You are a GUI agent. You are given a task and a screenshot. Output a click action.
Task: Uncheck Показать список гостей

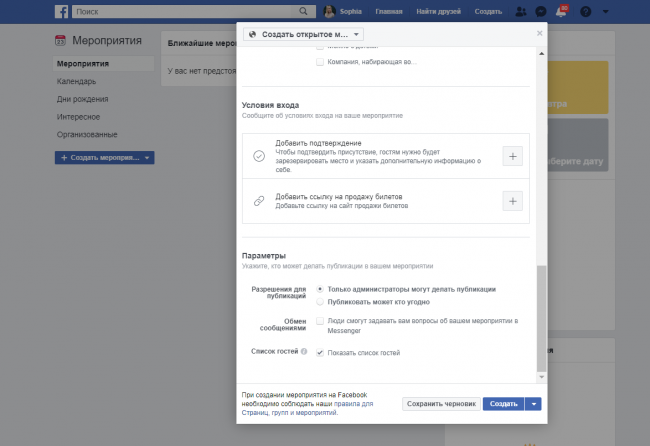[x=320, y=353]
